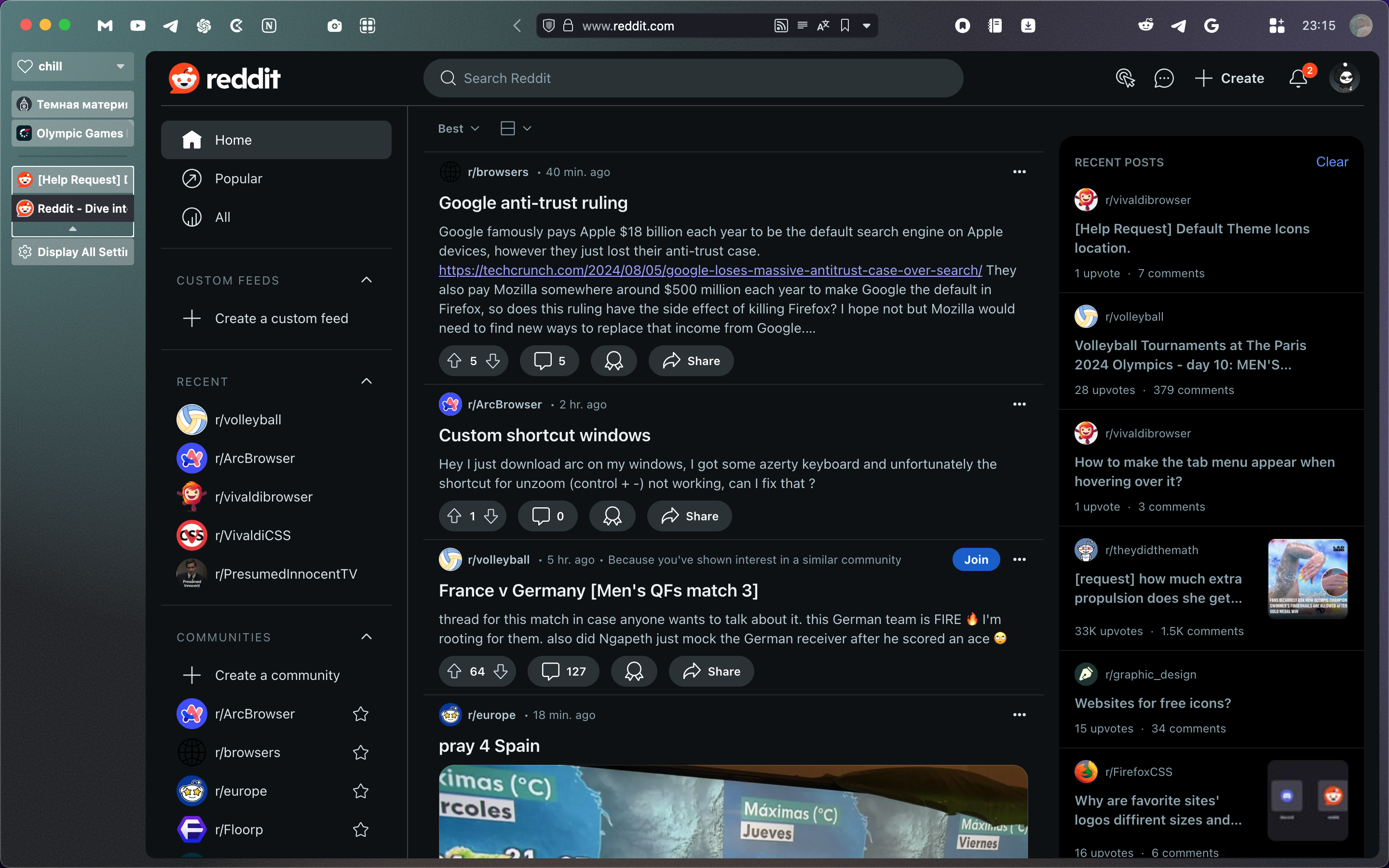Upvote the Google anti-trust ruling post
Screen dimensions: 1389x868
click(454, 361)
